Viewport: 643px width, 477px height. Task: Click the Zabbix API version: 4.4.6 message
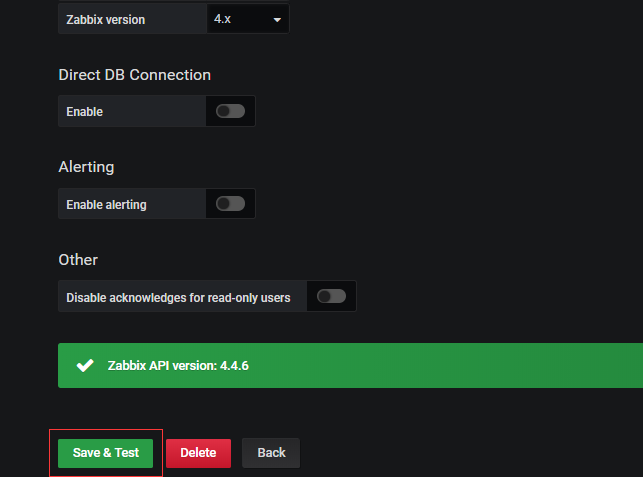pos(178,365)
